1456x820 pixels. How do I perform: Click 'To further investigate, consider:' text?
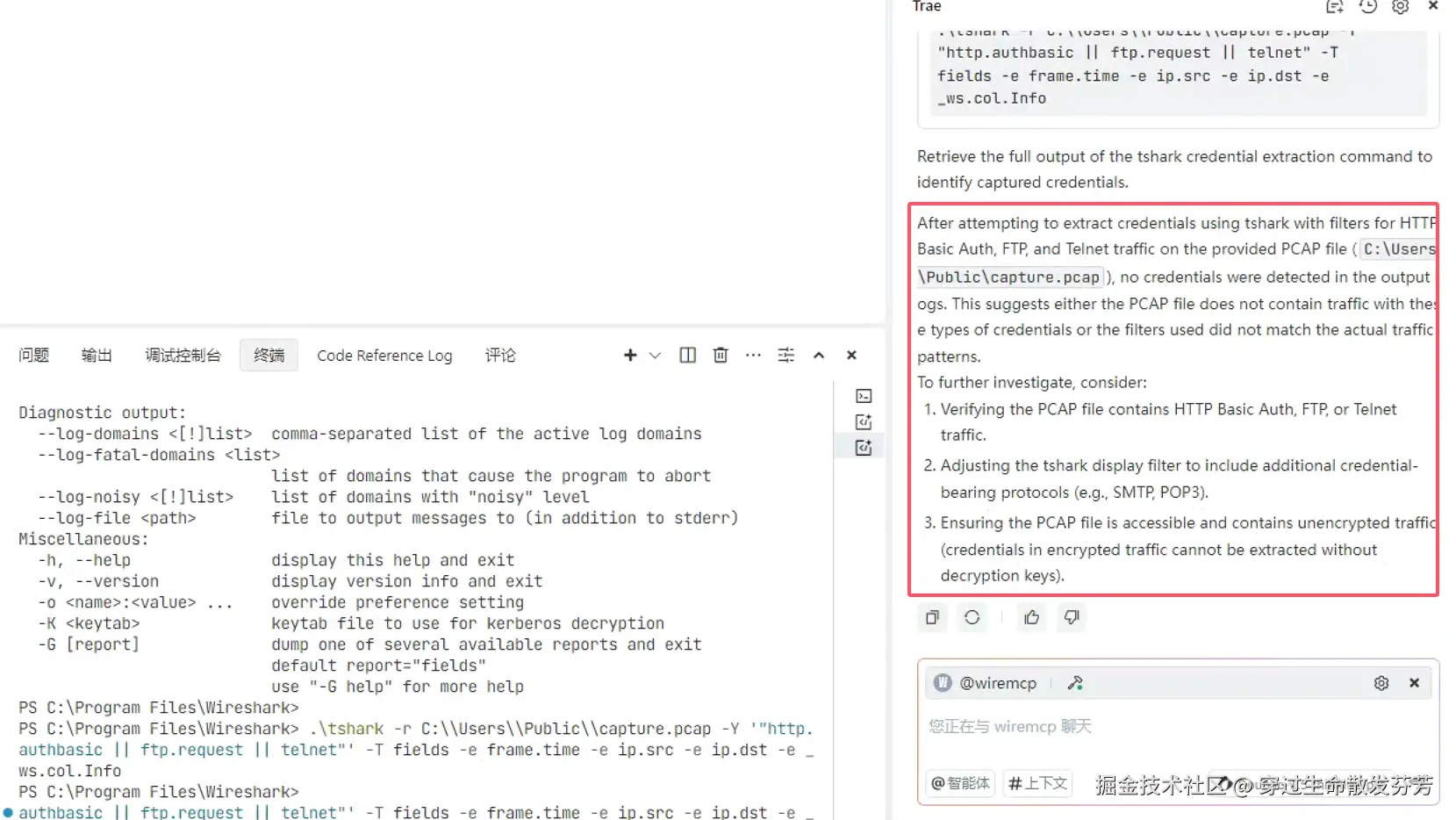(x=1032, y=382)
